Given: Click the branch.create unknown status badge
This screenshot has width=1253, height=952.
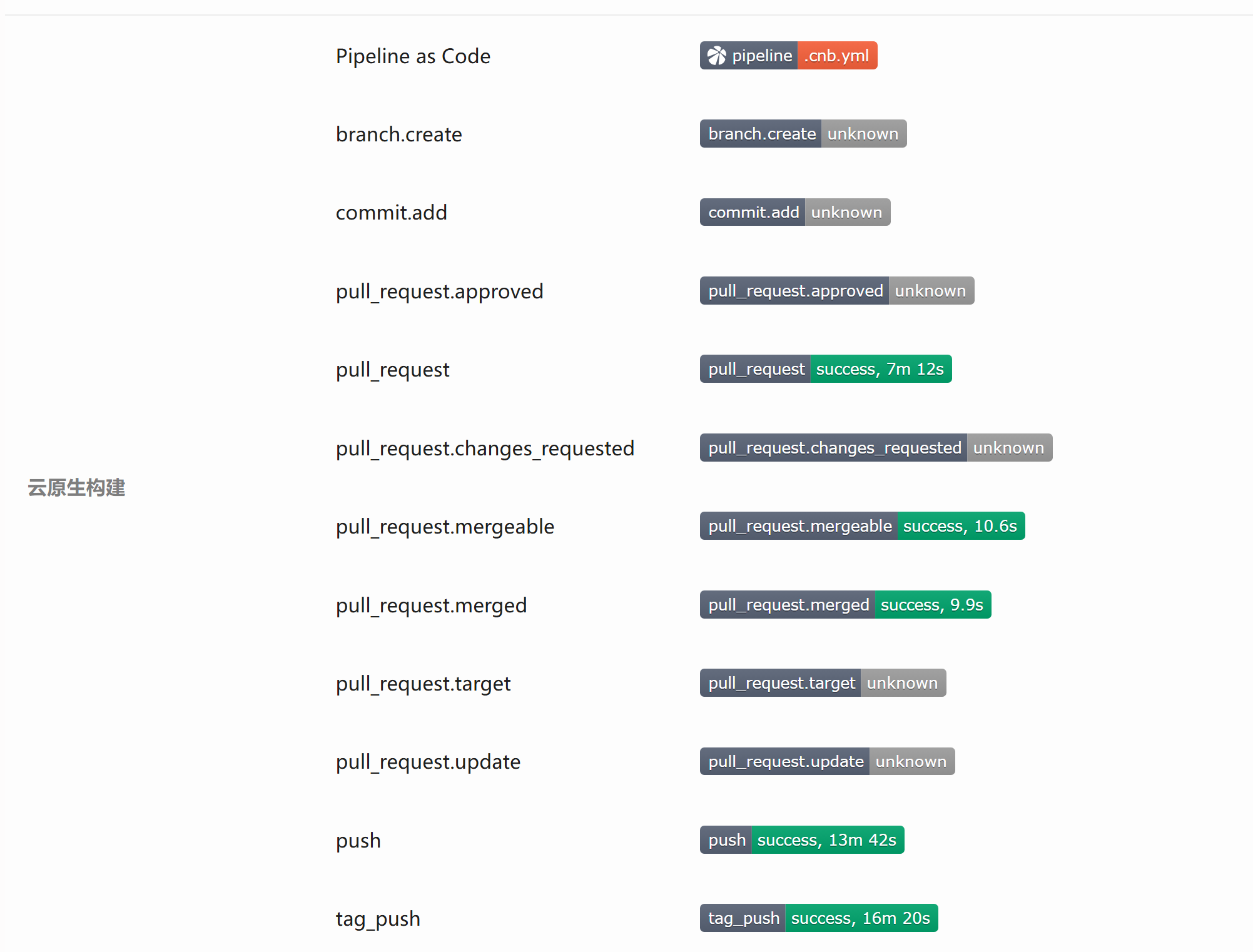Looking at the screenshot, I should pyautogui.click(x=803, y=134).
